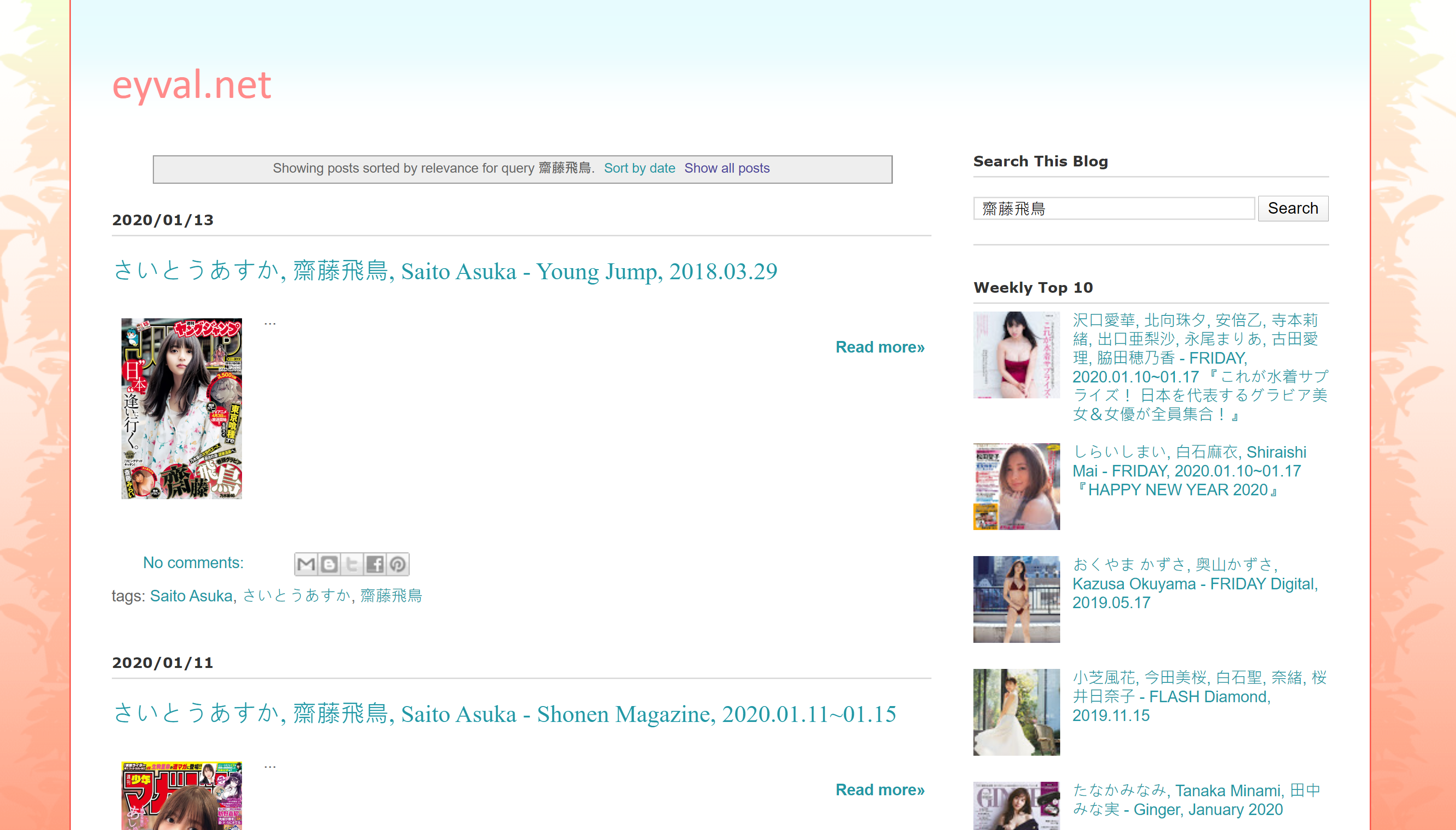Click the Sort by date link
This screenshot has width=1456, height=830.
click(x=639, y=168)
